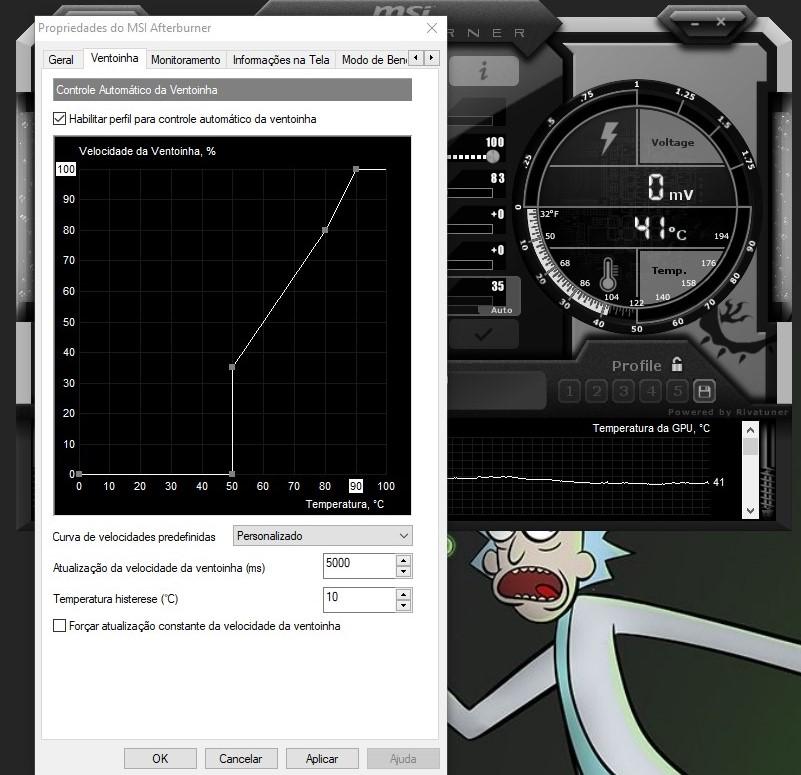Toggle 'Habilitar perfil para controle automático' checkbox

click(x=59, y=119)
